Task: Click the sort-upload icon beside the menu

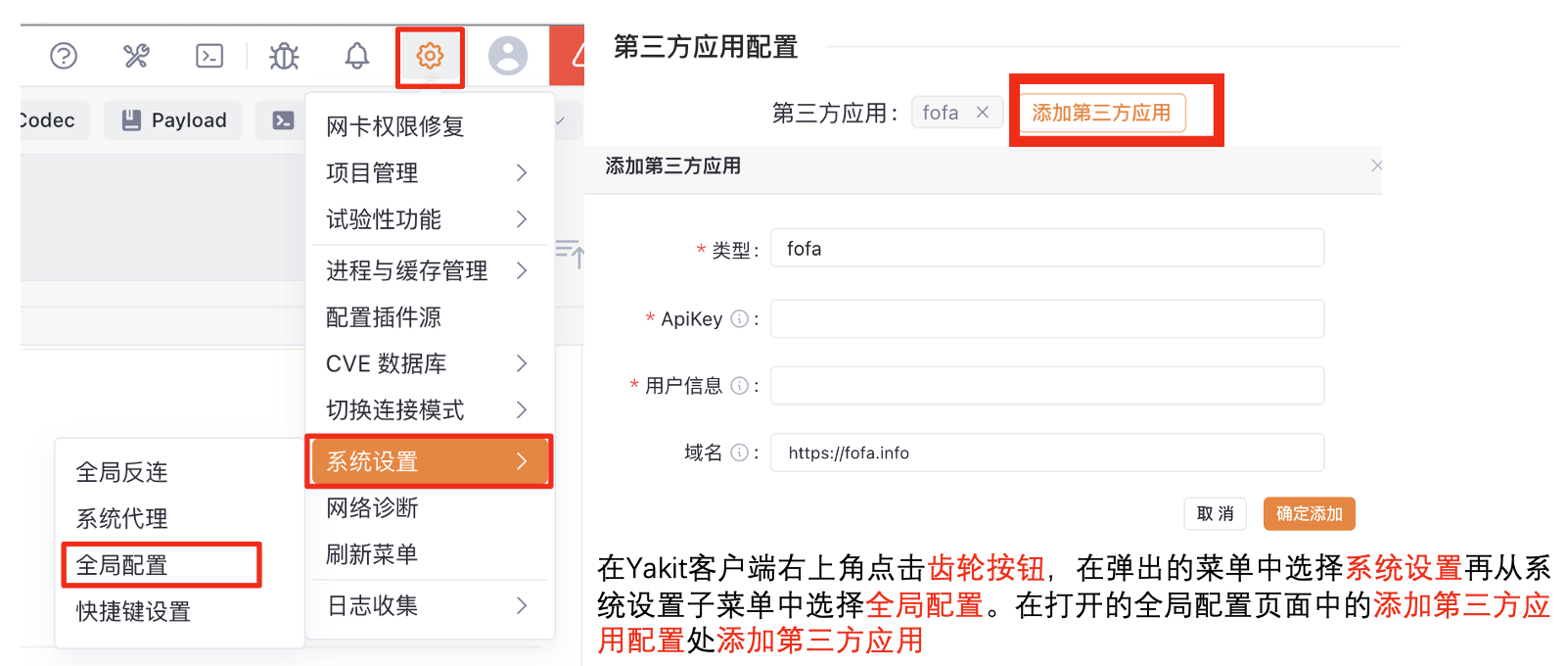Action: [571, 253]
